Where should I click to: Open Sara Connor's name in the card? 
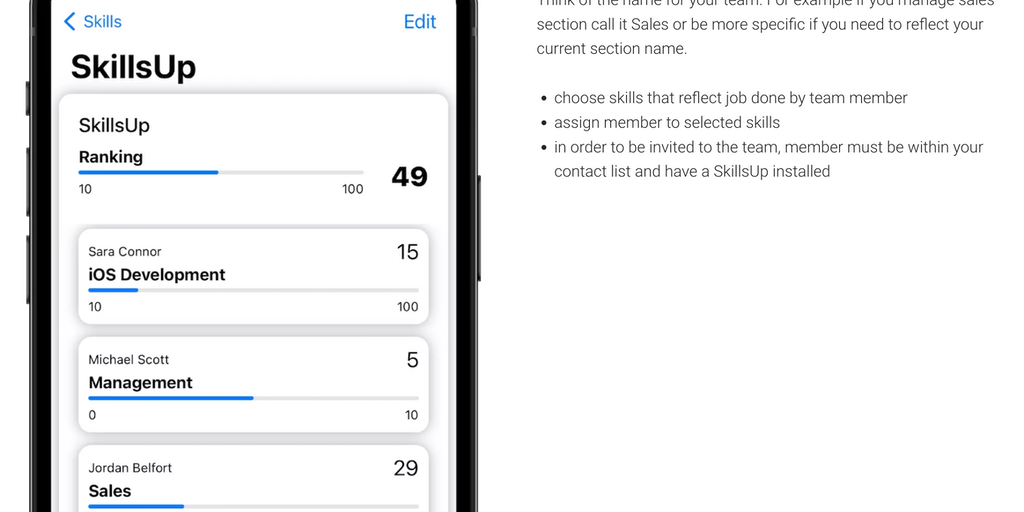[125, 252]
